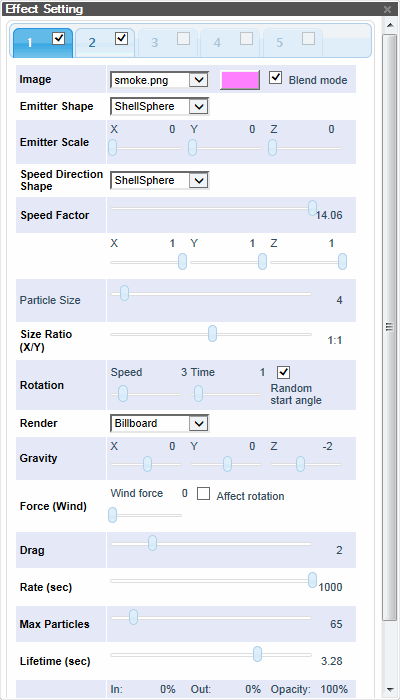
Task: Uncheck the tab 1 enable checkbox
Action: click(58, 39)
